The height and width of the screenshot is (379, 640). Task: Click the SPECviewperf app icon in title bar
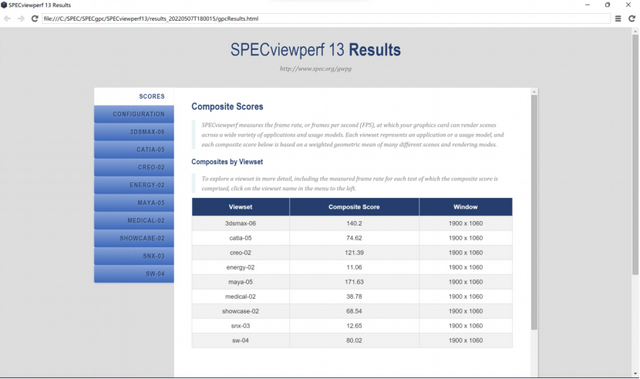(x=4, y=5)
